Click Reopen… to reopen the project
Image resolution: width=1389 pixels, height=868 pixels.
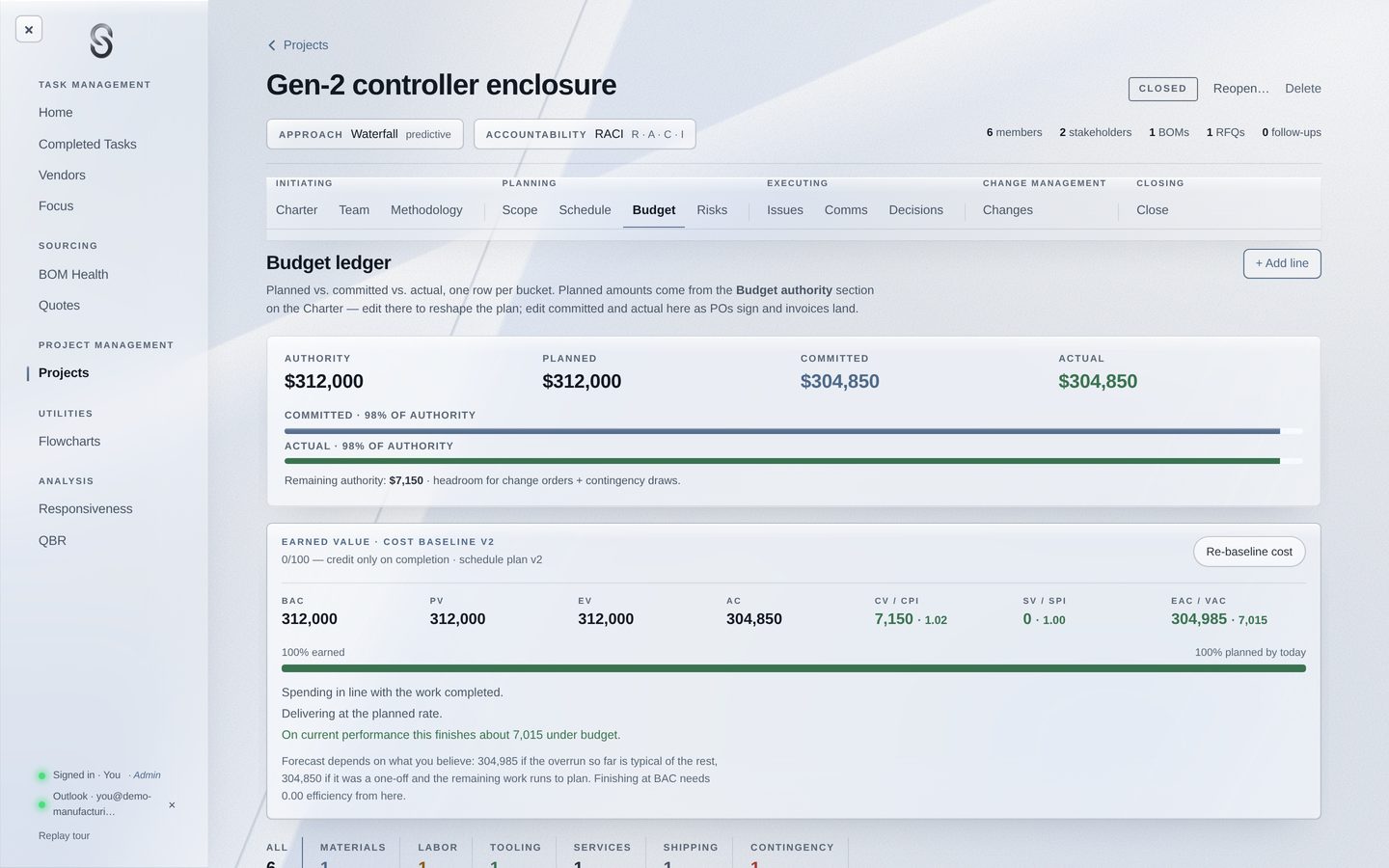pos(1240,89)
